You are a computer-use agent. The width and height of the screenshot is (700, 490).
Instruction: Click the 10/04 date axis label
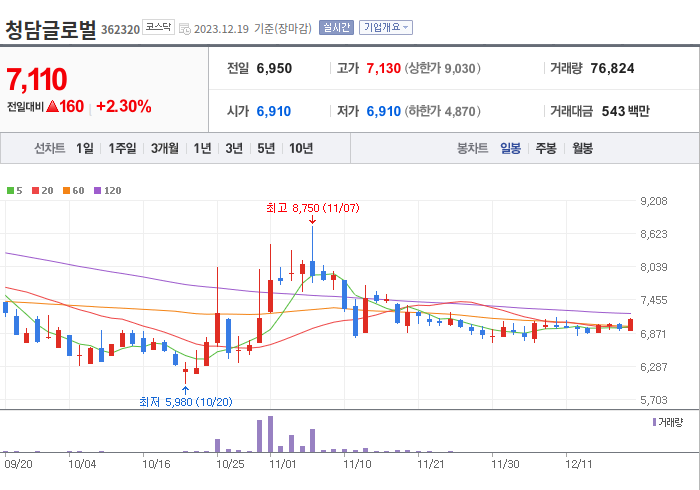82,464
